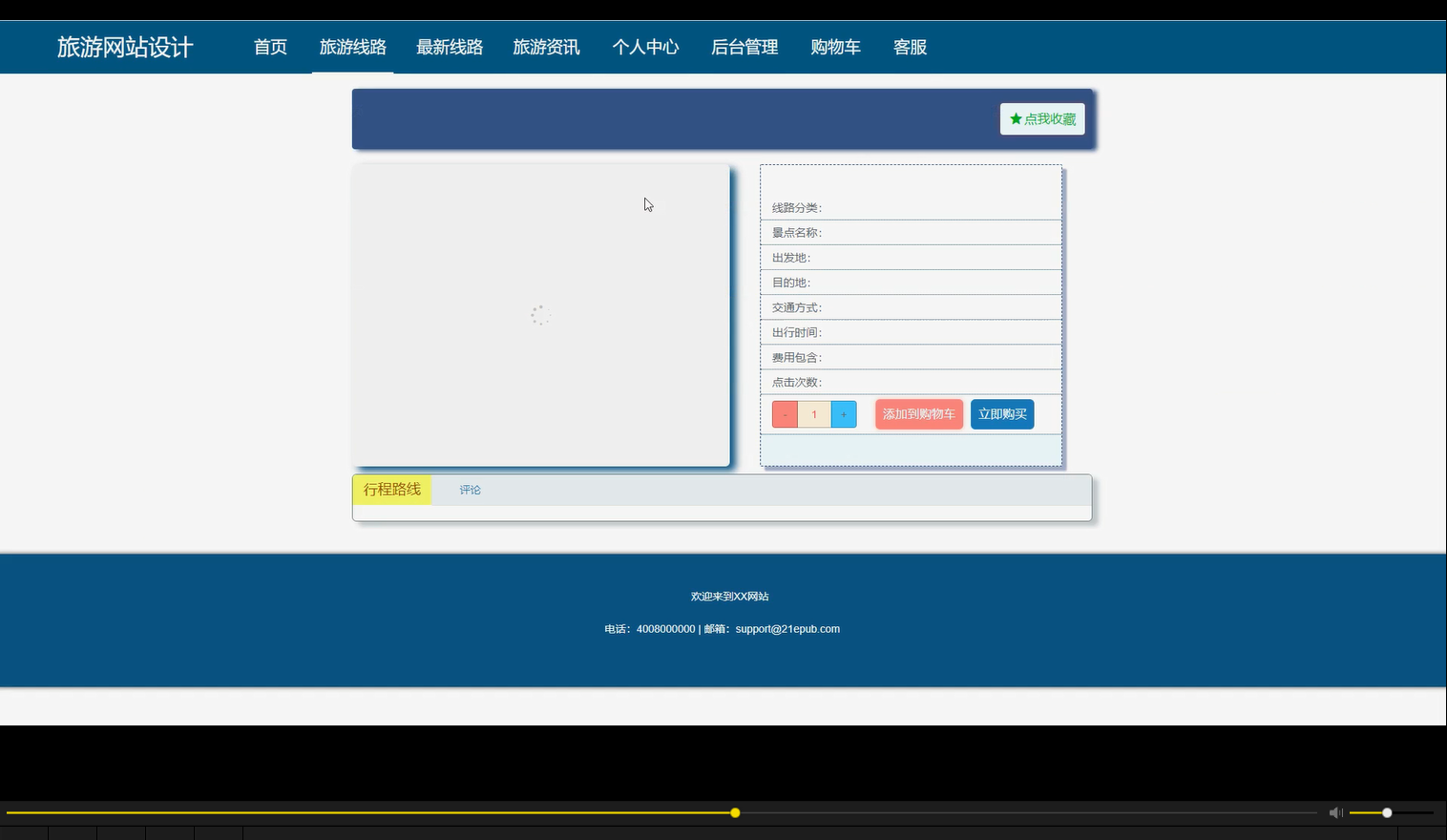Click the 添加到购物车 button

tap(918, 414)
